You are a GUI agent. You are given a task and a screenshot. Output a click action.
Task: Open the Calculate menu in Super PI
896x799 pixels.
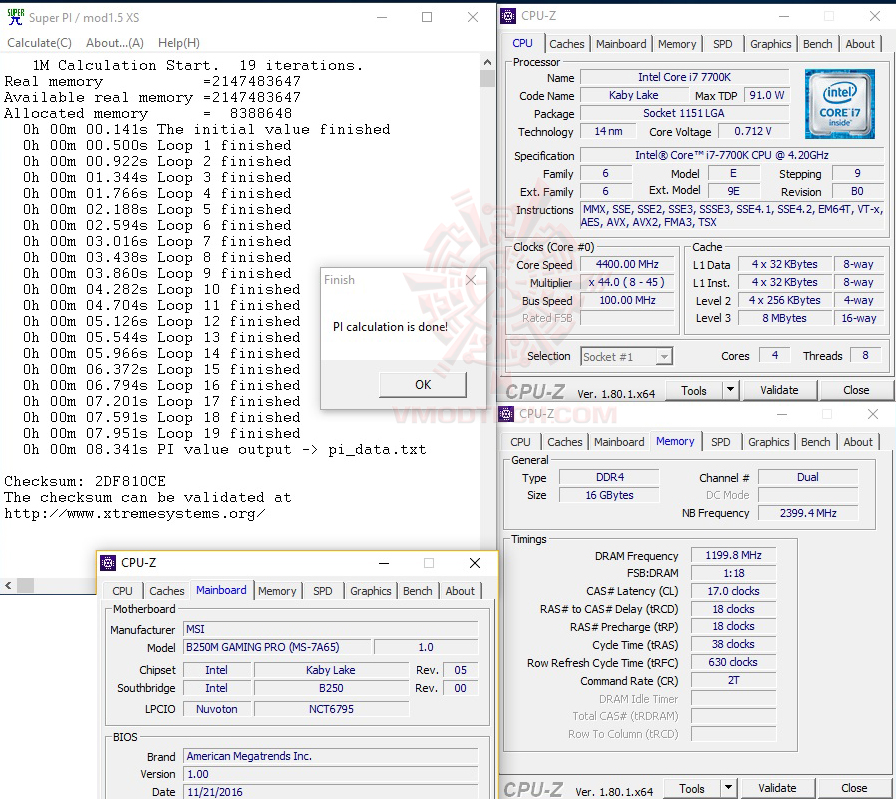click(39, 43)
